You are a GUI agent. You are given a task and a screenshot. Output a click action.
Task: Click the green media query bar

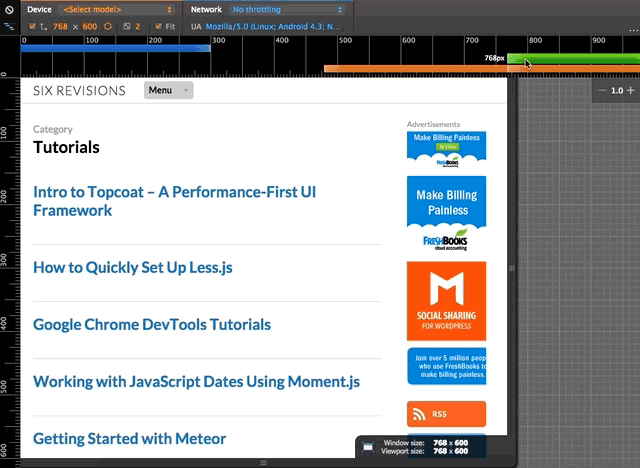[x=570, y=58]
